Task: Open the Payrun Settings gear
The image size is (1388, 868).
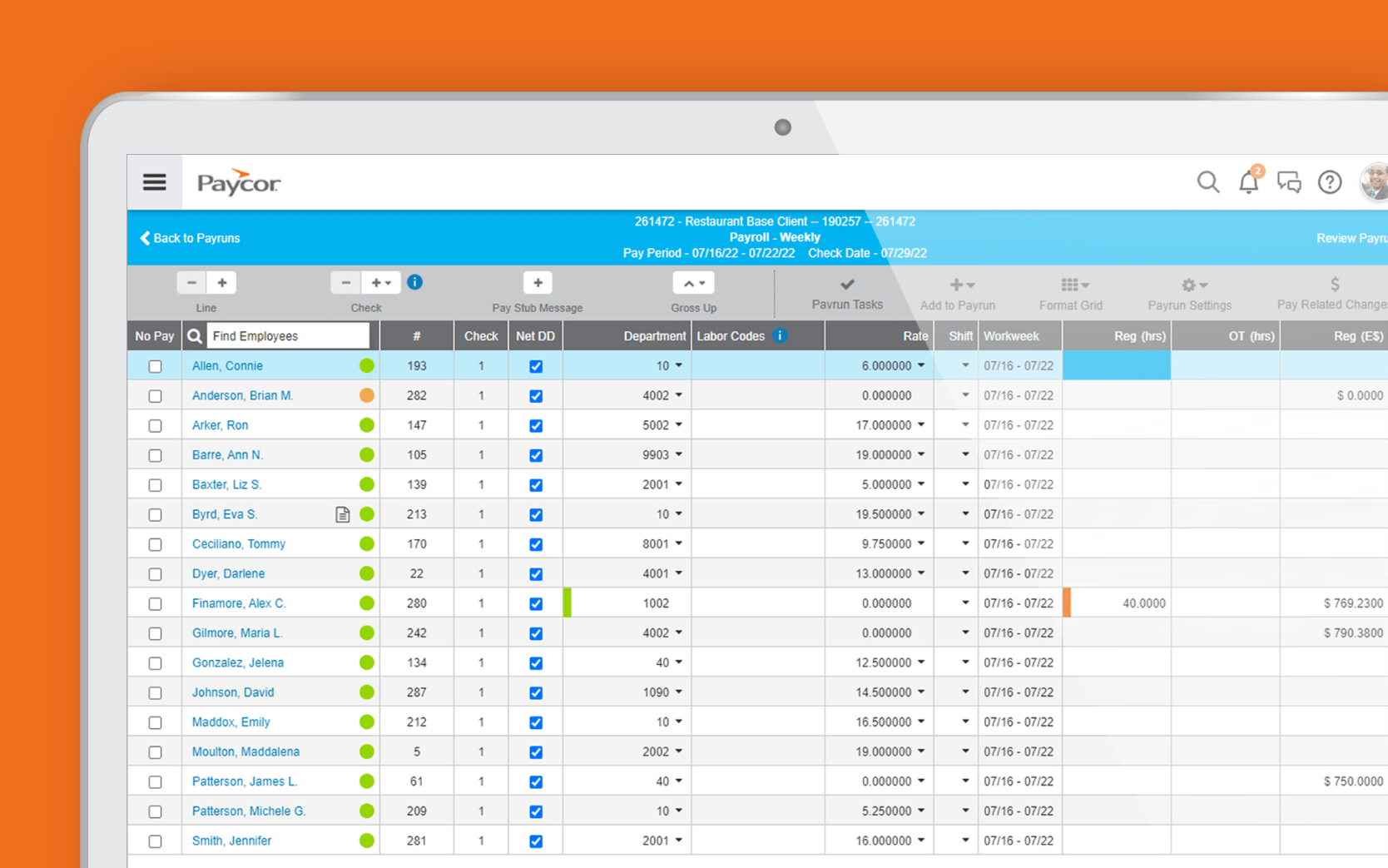Action: (1189, 284)
